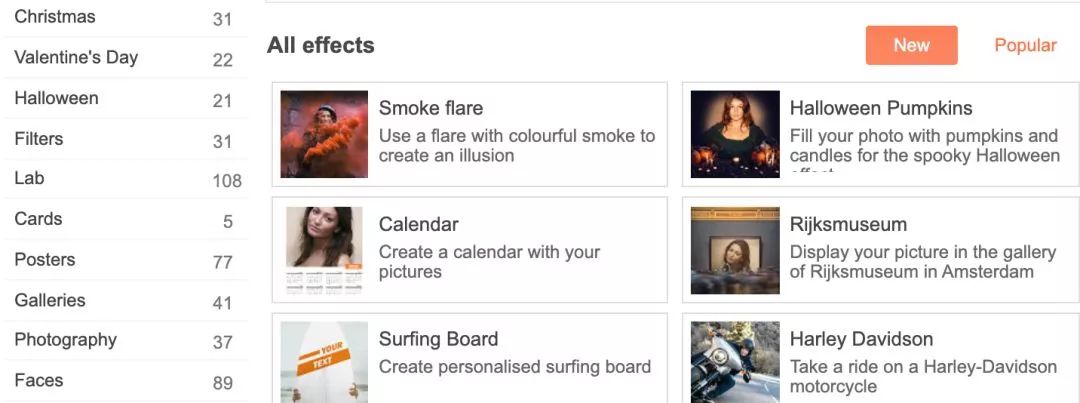Image resolution: width=1080 pixels, height=403 pixels.
Task: Browse the Valentine's Day category
Action: click(x=76, y=57)
